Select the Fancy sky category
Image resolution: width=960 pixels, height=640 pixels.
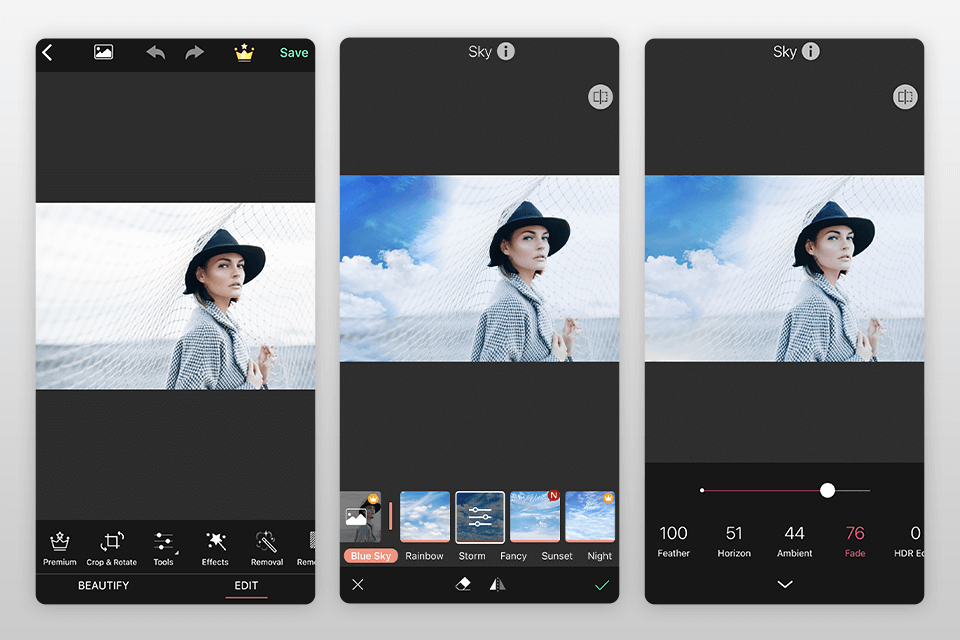(513, 556)
